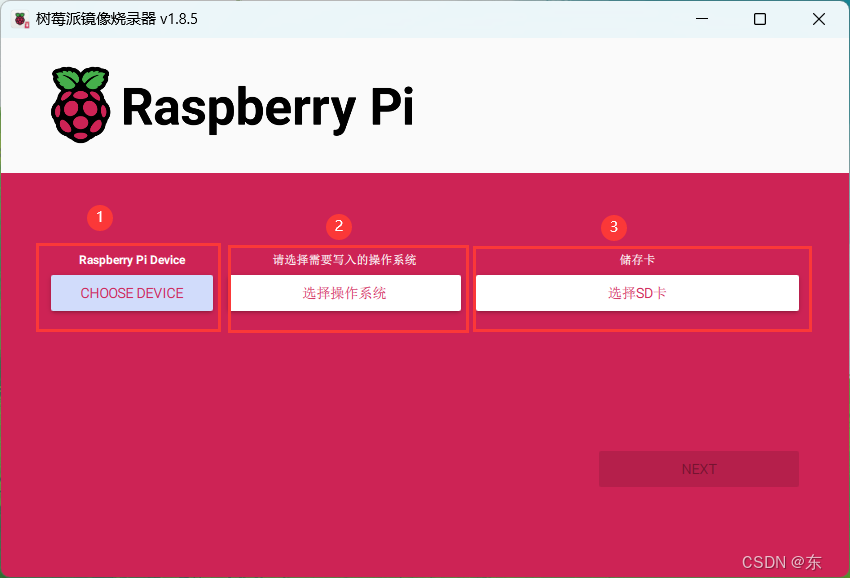Click the Raspberry Pi logo image

coord(81,105)
